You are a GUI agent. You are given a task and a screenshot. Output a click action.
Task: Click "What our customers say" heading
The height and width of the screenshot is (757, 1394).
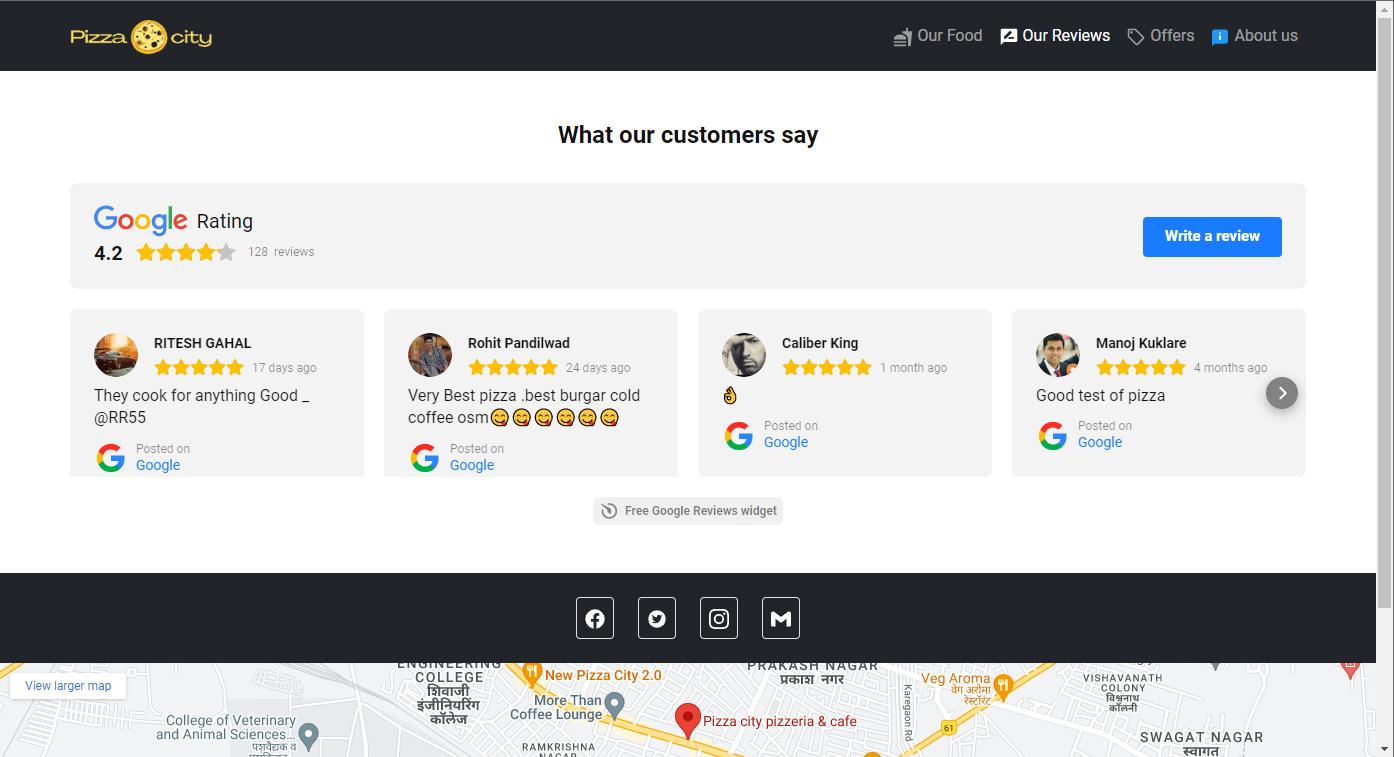tap(688, 135)
